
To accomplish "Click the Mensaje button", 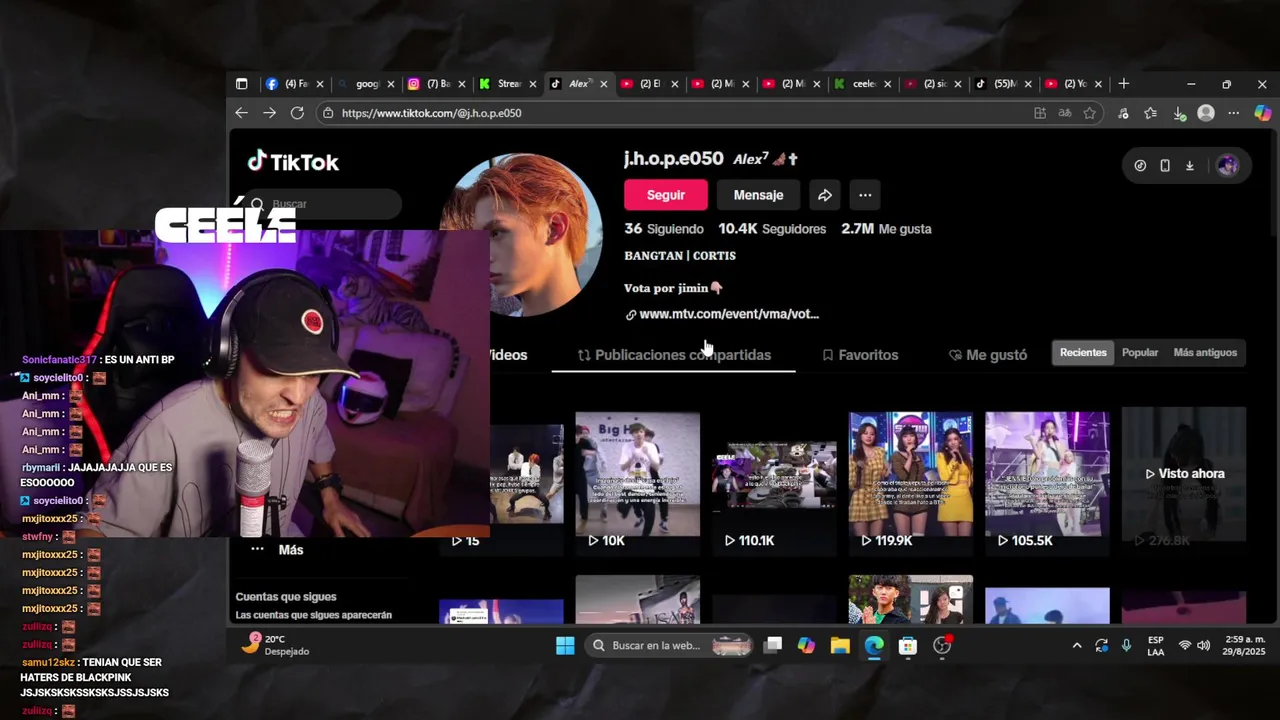I will tap(758, 195).
